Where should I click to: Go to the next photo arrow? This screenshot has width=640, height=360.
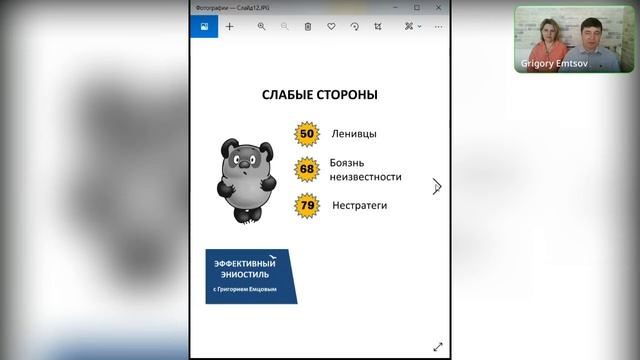click(x=437, y=187)
